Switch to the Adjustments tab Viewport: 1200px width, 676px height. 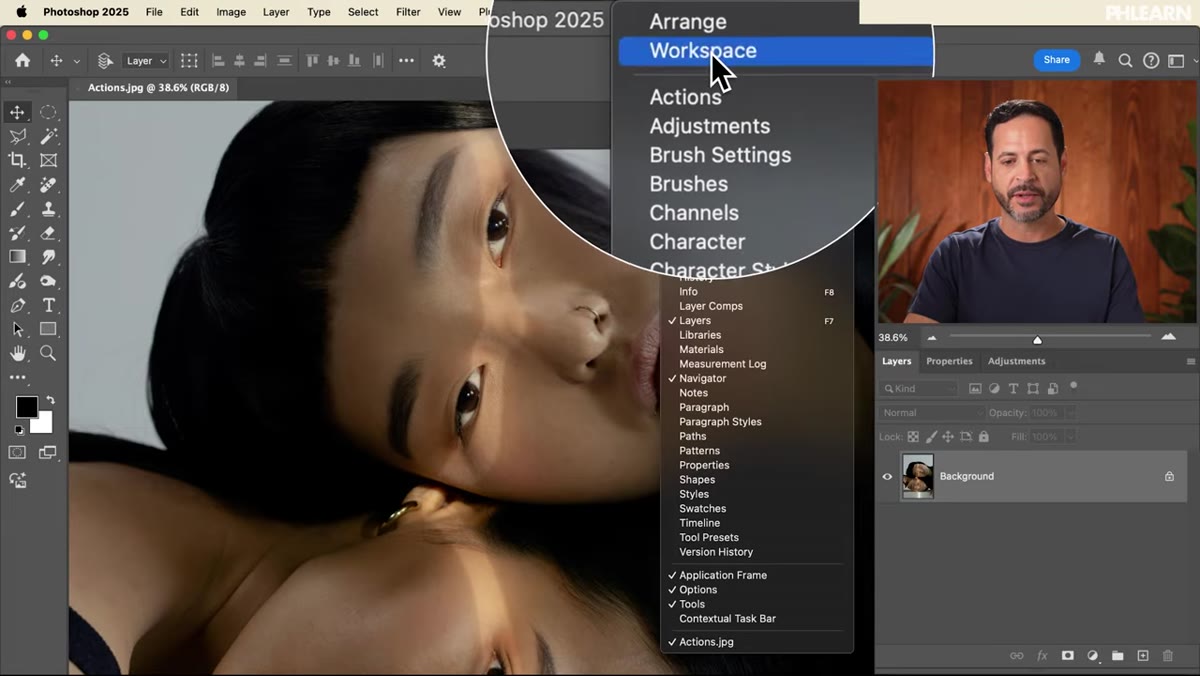click(1016, 361)
